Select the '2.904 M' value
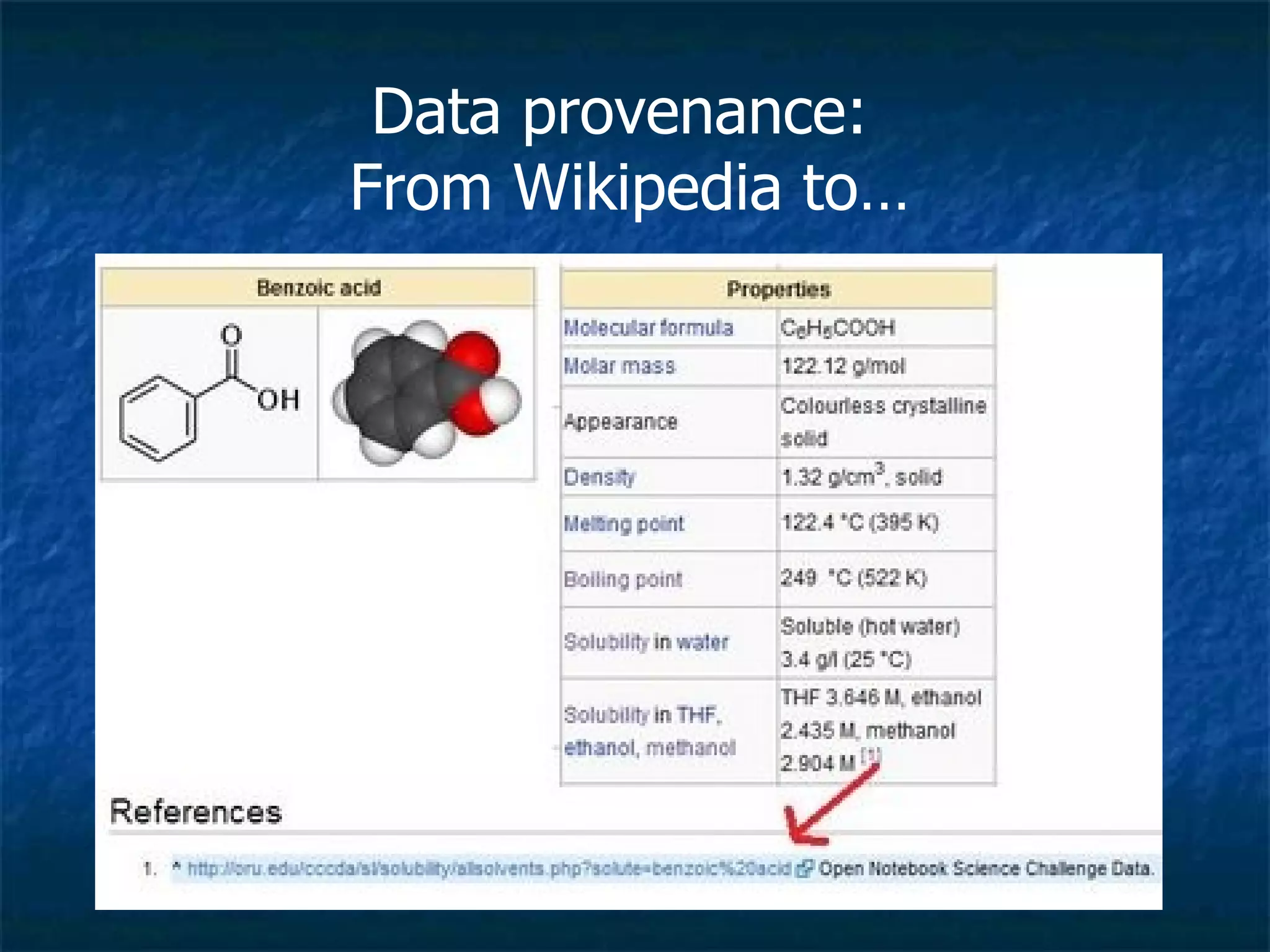This screenshot has height=952, width=1270. [818, 763]
